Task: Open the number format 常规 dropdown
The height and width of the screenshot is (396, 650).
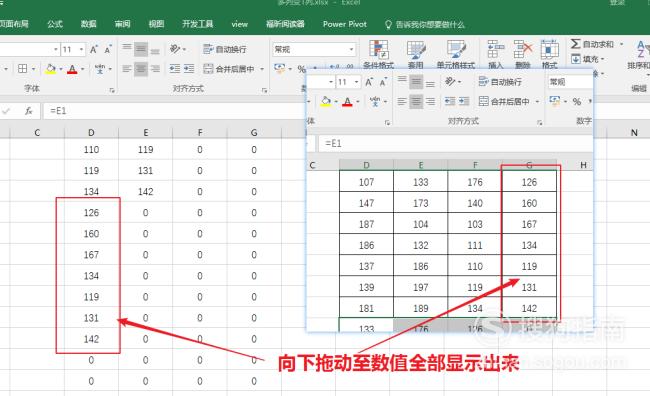Action: (x=351, y=49)
